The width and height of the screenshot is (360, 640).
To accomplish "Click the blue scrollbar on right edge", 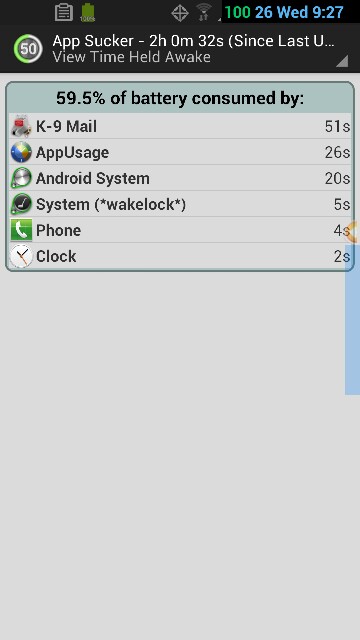I will click(353, 319).
